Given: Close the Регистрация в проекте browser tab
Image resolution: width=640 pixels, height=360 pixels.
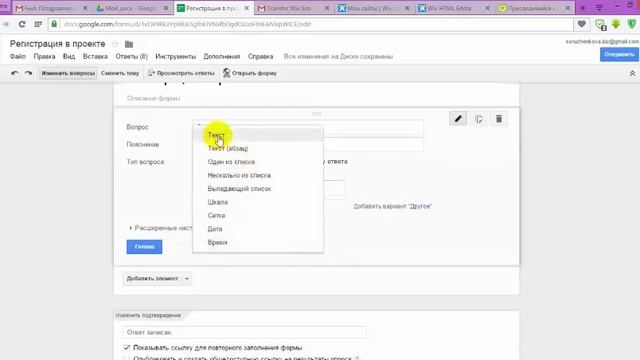Looking at the screenshot, I should [247, 8].
